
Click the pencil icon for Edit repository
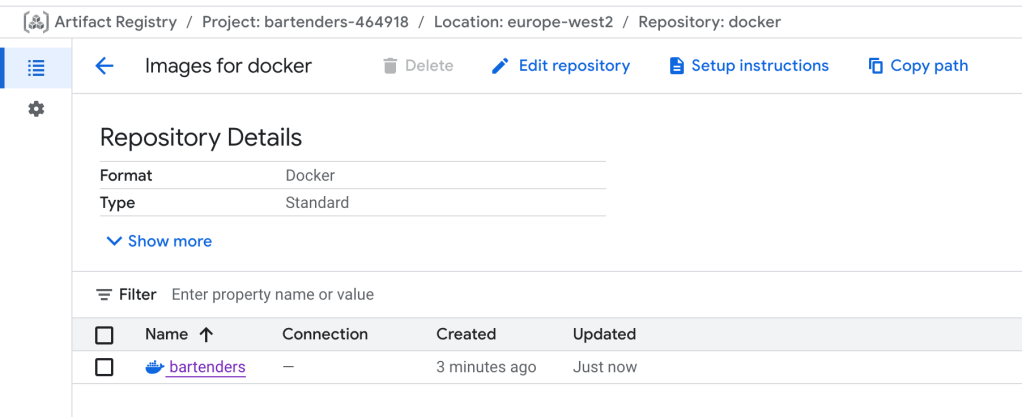(501, 66)
